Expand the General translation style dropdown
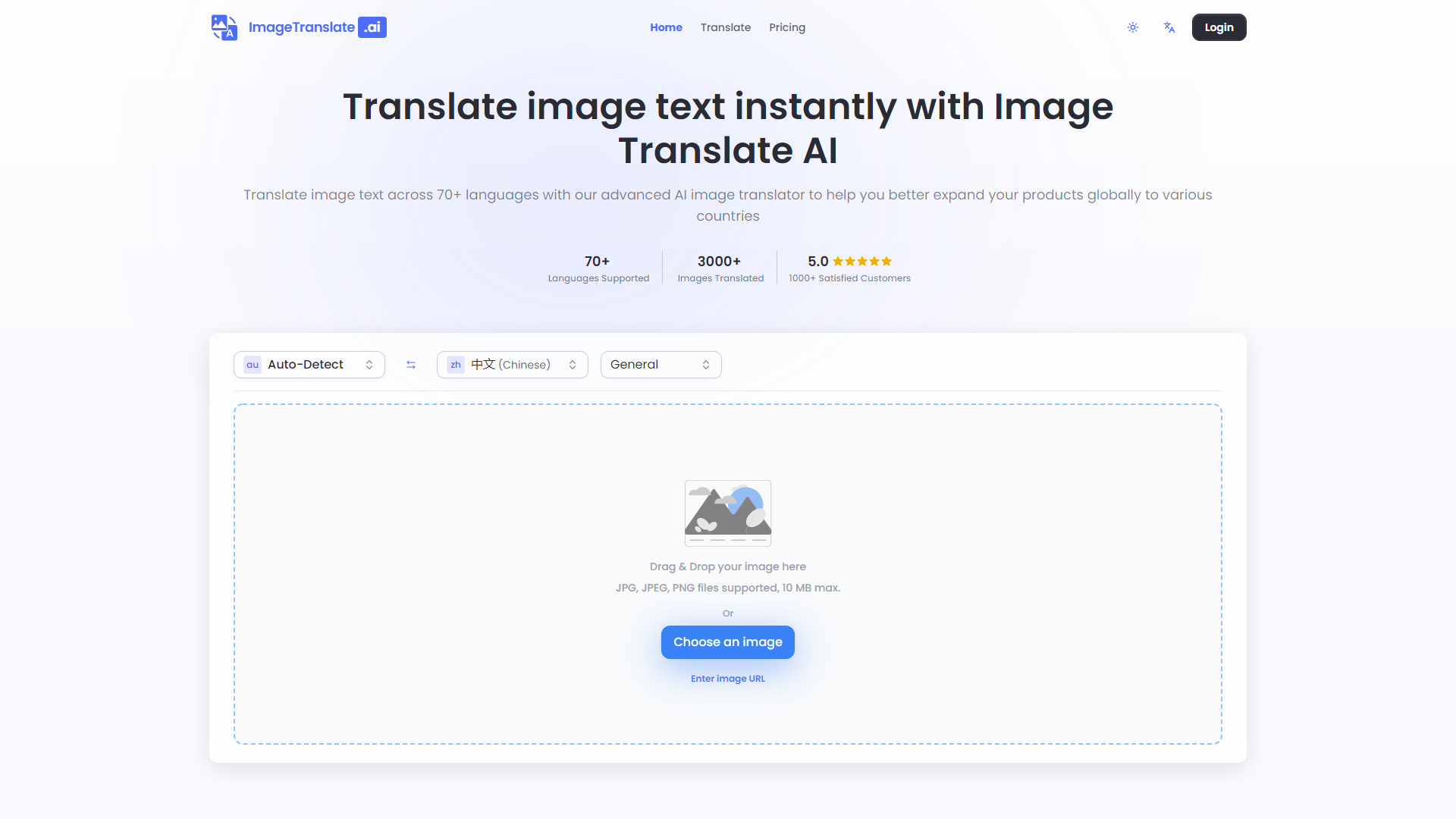This screenshot has width=1456, height=819. coord(660,364)
